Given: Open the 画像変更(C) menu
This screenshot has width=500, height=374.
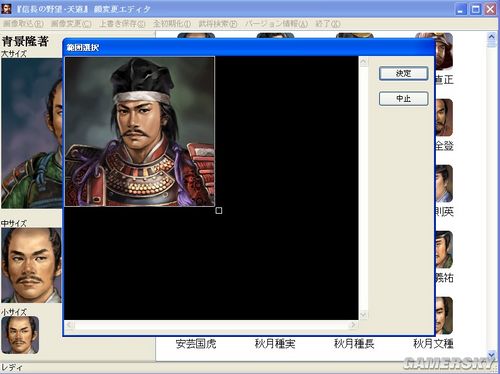Looking at the screenshot, I should (71, 24).
